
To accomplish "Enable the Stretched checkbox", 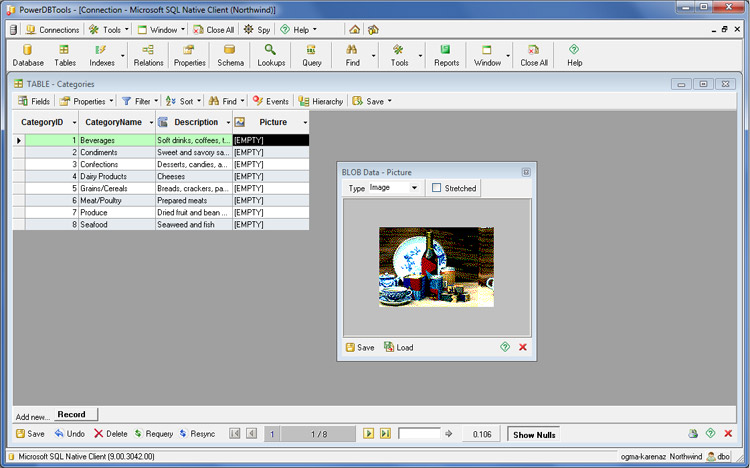I will [x=437, y=188].
